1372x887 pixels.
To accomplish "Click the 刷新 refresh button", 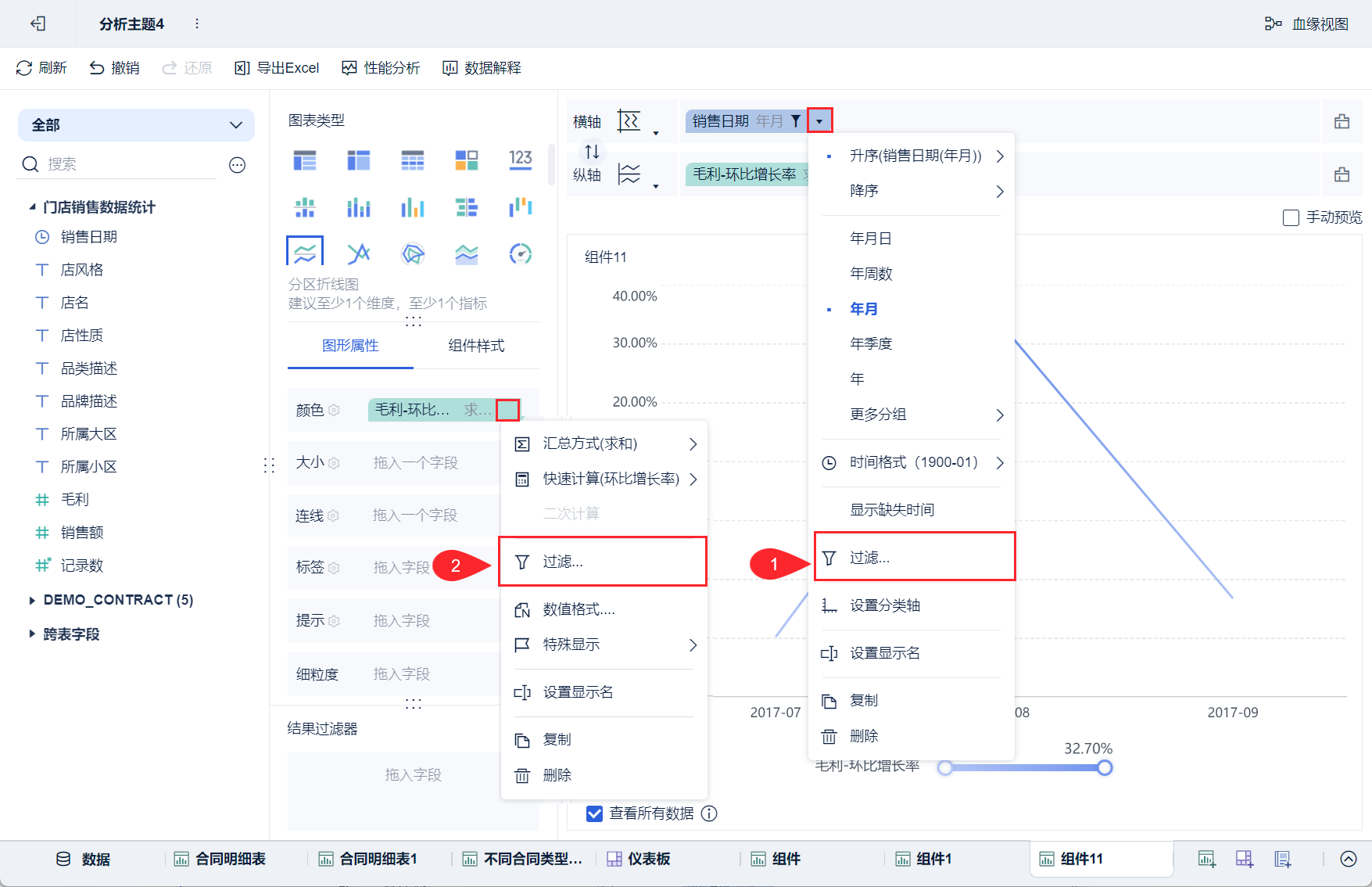I will 41,68.
